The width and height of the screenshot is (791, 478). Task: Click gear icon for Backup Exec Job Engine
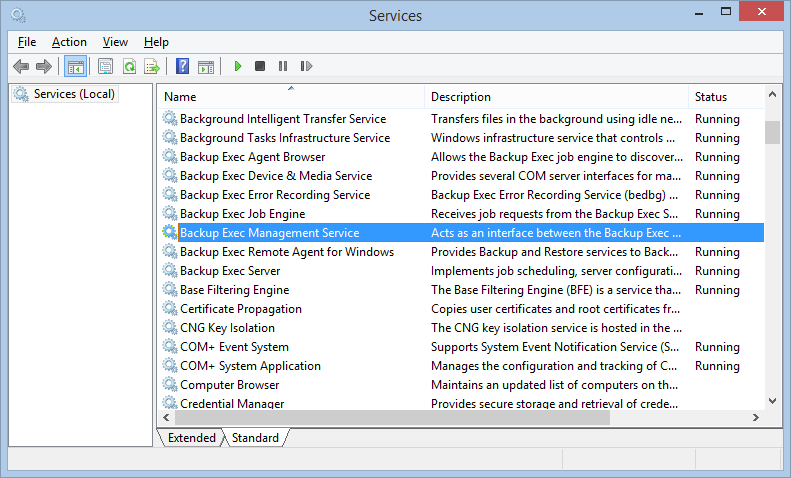pyautogui.click(x=170, y=213)
